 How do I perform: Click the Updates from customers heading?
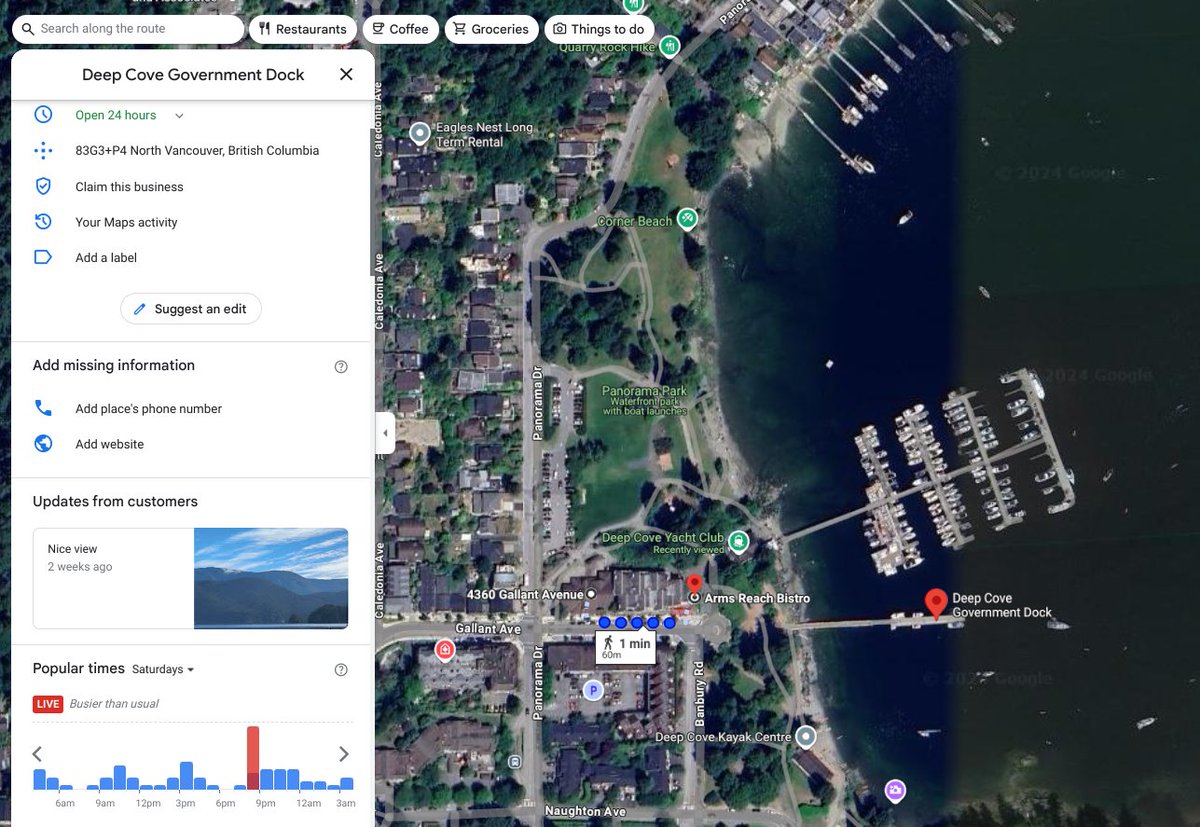115,502
